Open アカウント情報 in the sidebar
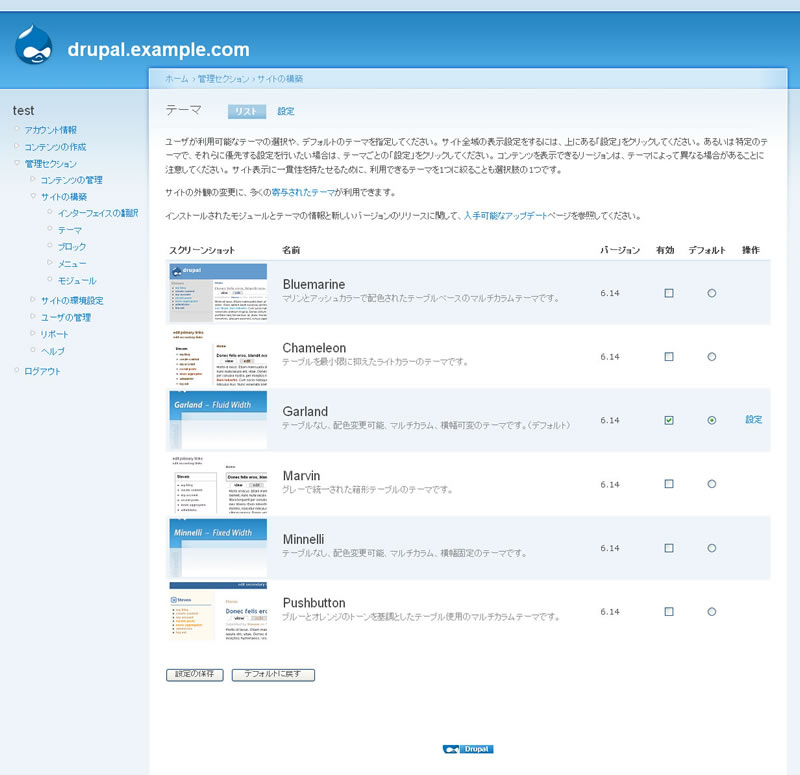 [51, 130]
